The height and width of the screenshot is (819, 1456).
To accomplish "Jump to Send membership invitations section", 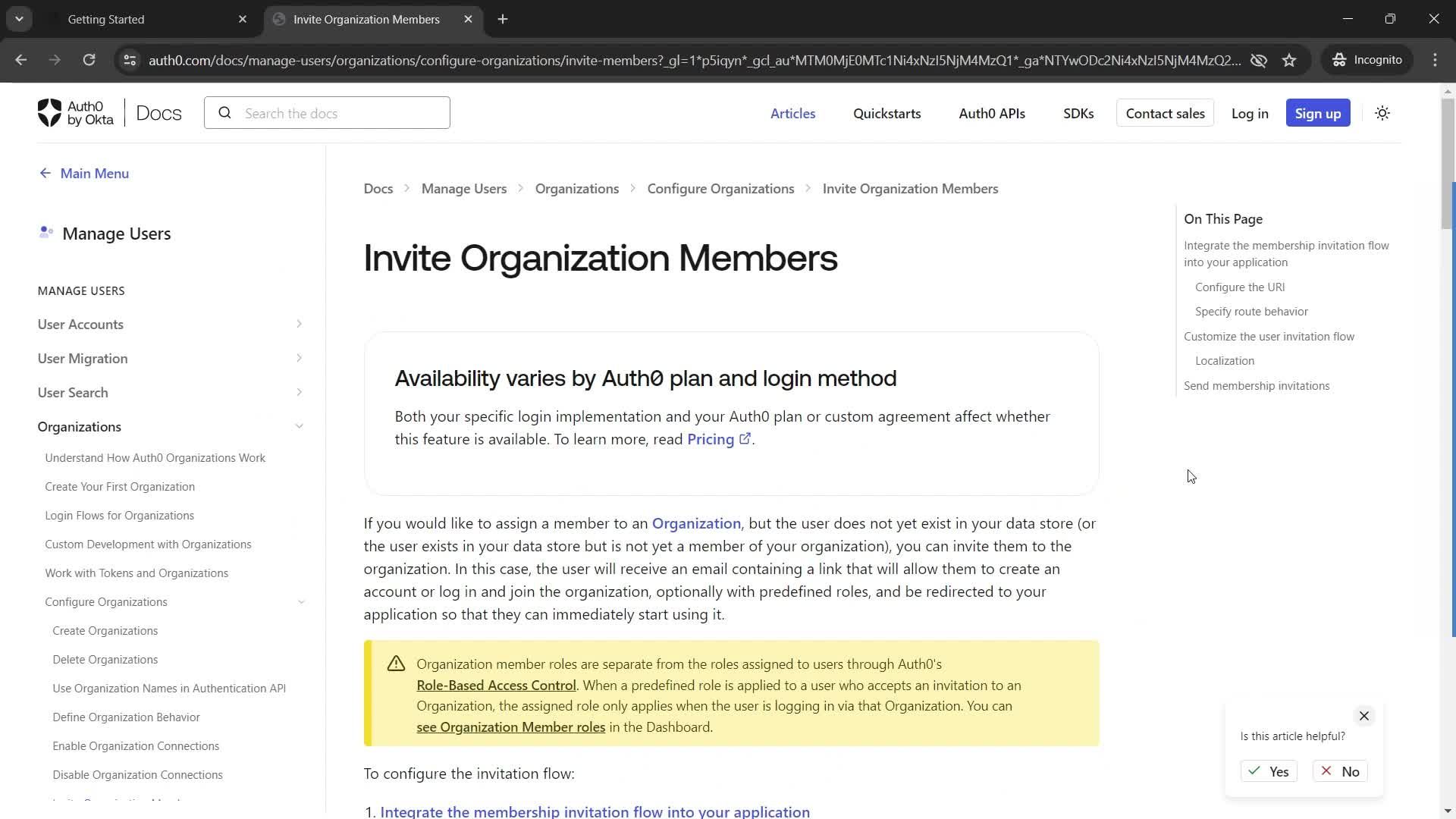I will pyautogui.click(x=1257, y=386).
